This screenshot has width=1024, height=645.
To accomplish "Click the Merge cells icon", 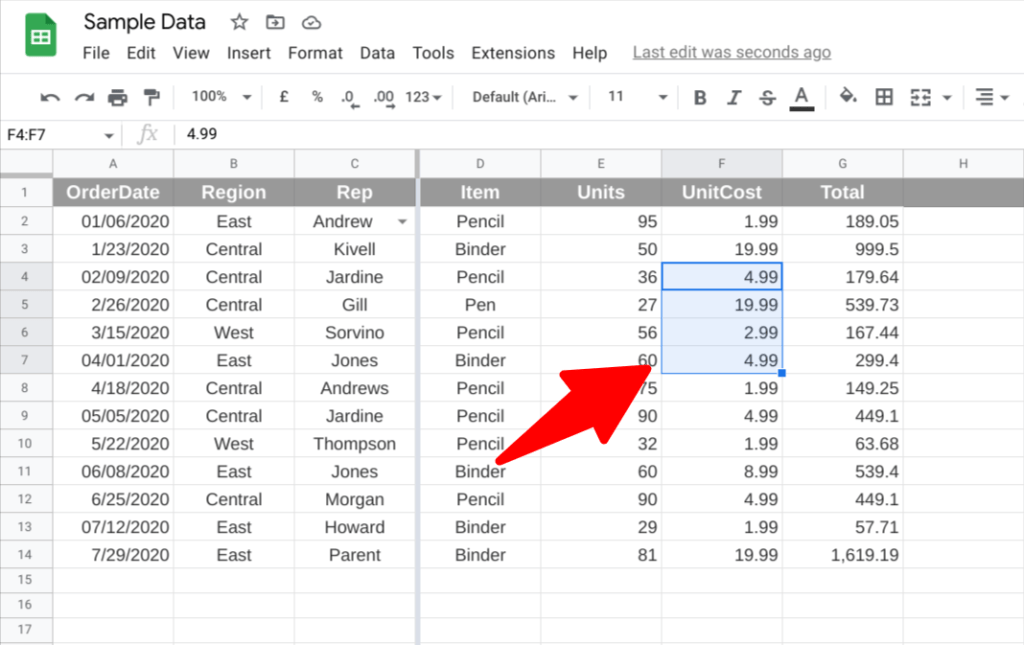I will pyautogui.click(x=921, y=97).
